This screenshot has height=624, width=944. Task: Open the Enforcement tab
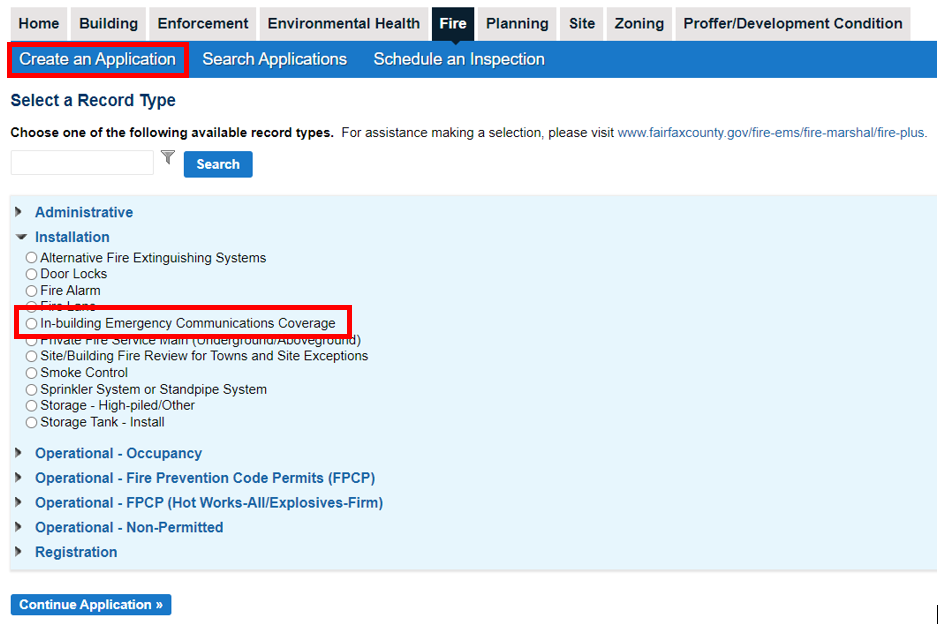pyautogui.click(x=203, y=23)
